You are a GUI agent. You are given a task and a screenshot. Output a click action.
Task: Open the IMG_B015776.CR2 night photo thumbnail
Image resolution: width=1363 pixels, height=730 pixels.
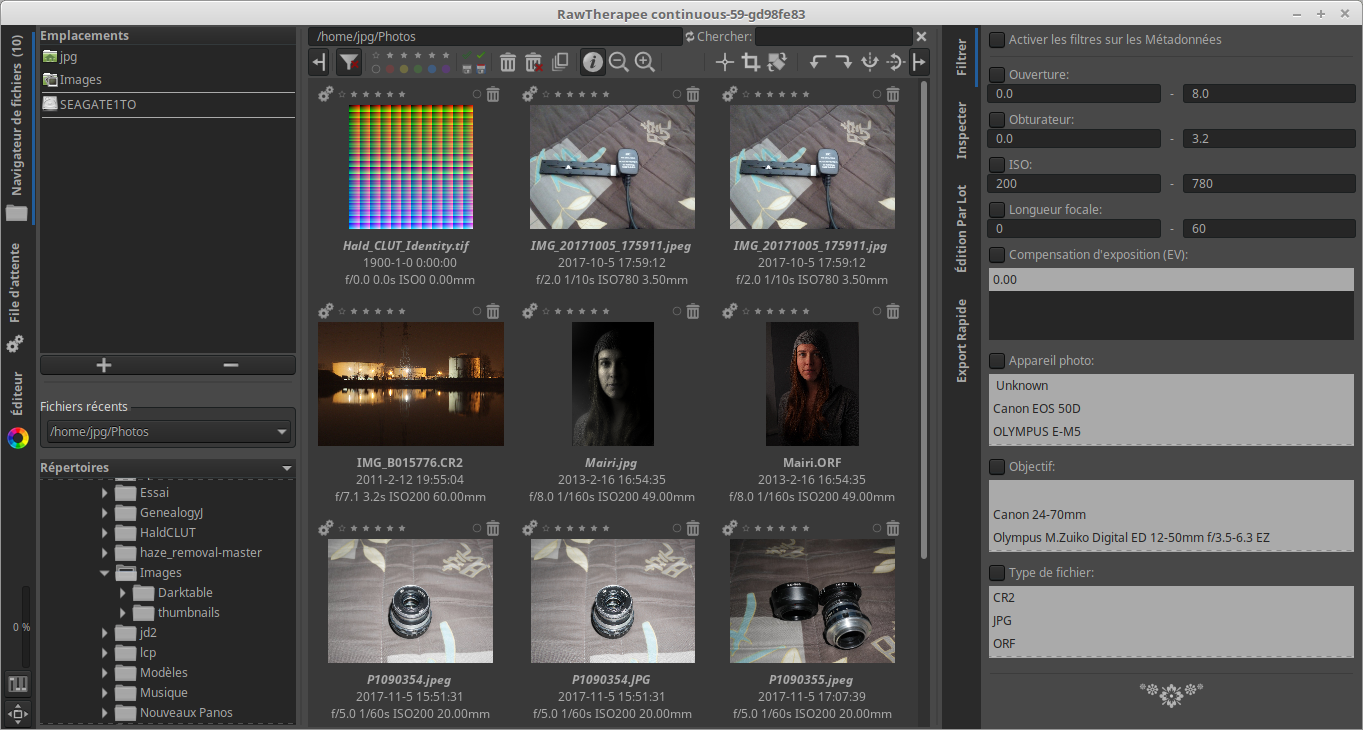tap(410, 384)
